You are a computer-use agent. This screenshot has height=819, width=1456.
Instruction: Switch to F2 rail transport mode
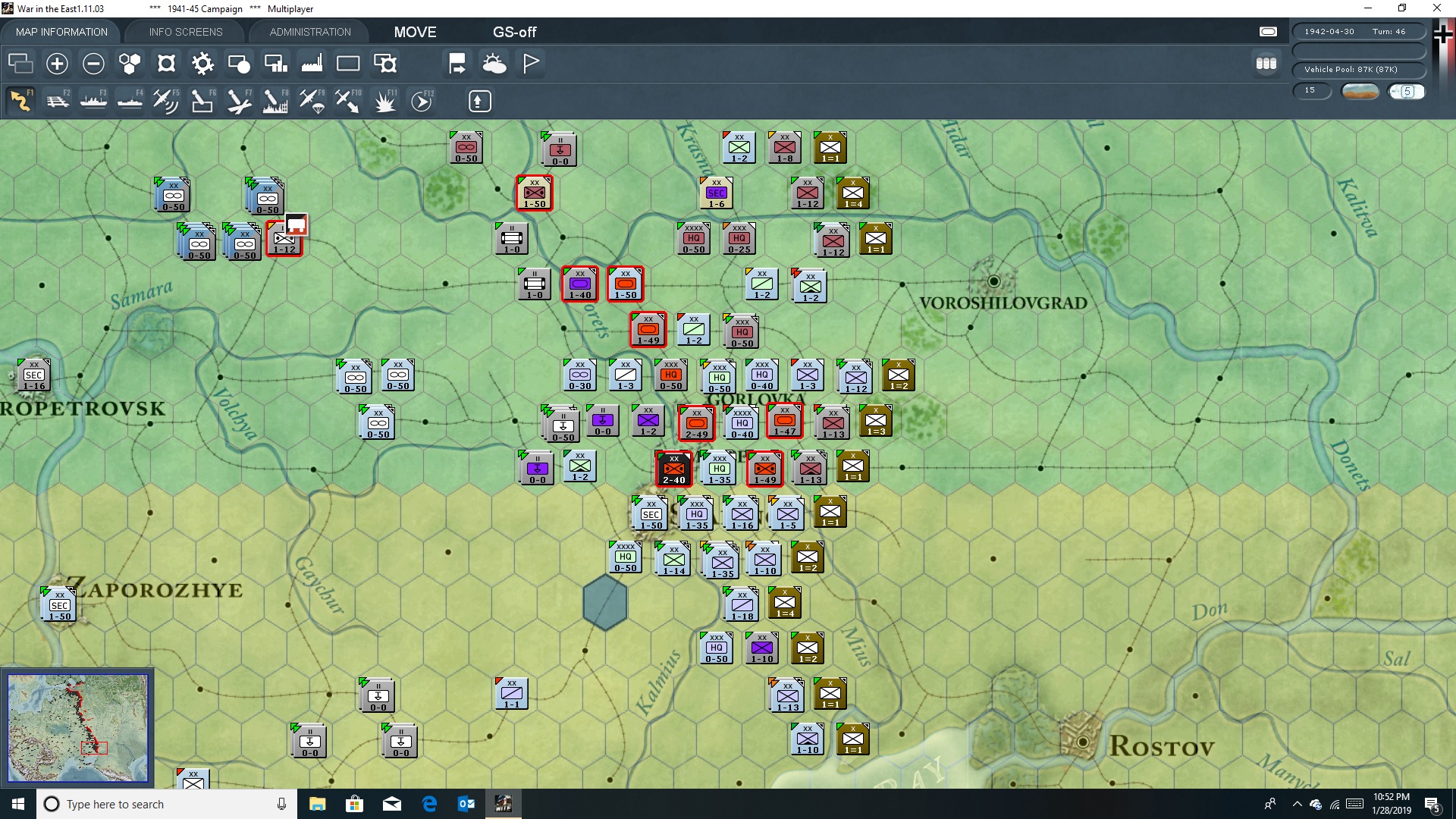(x=58, y=101)
